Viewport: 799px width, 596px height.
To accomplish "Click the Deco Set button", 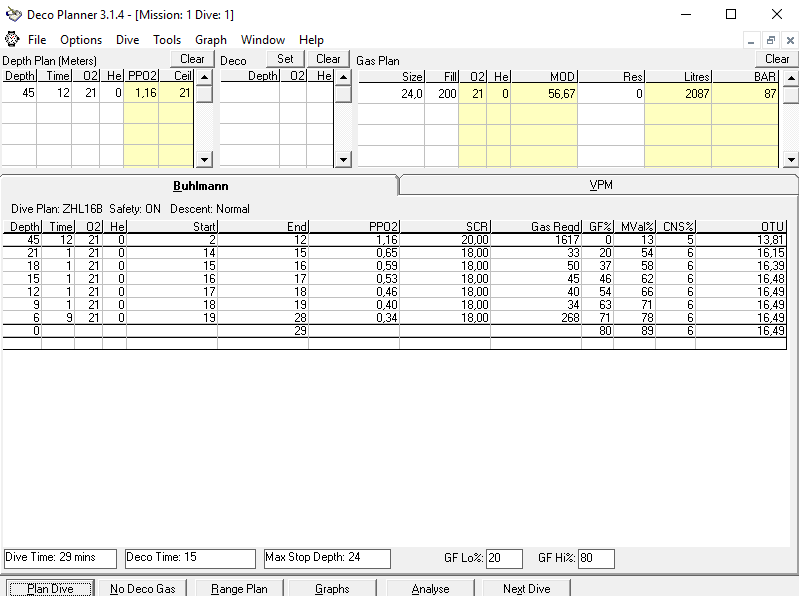I will click(285, 59).
